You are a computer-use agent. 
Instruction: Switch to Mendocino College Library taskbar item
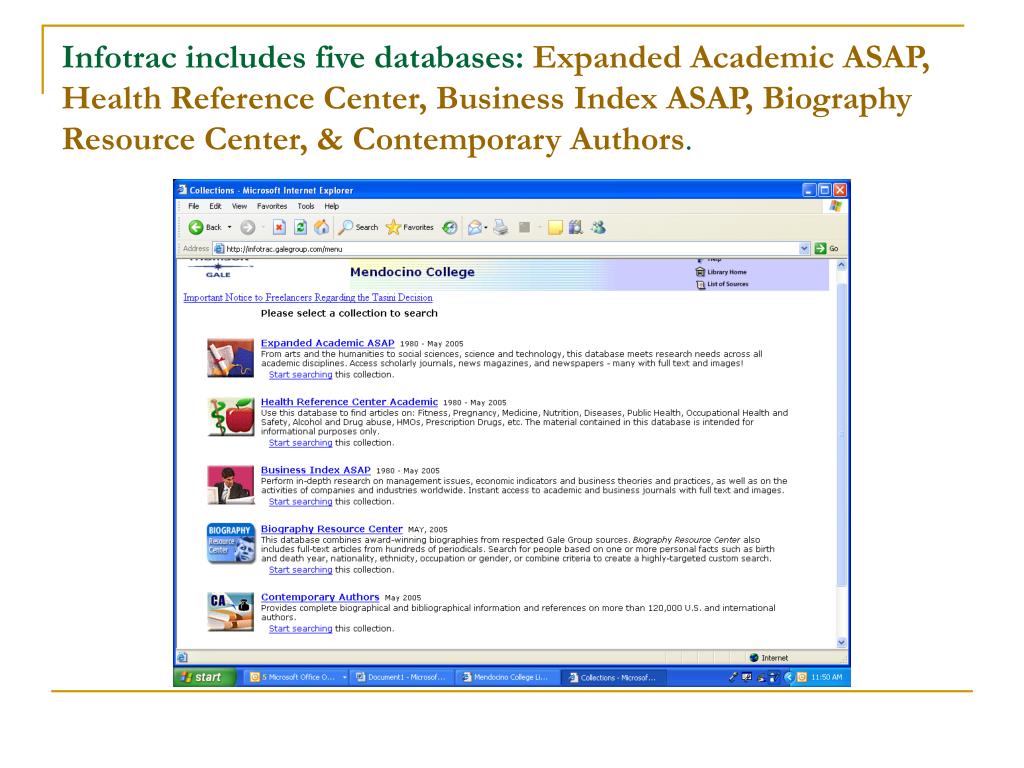click(x=508, y=677)
